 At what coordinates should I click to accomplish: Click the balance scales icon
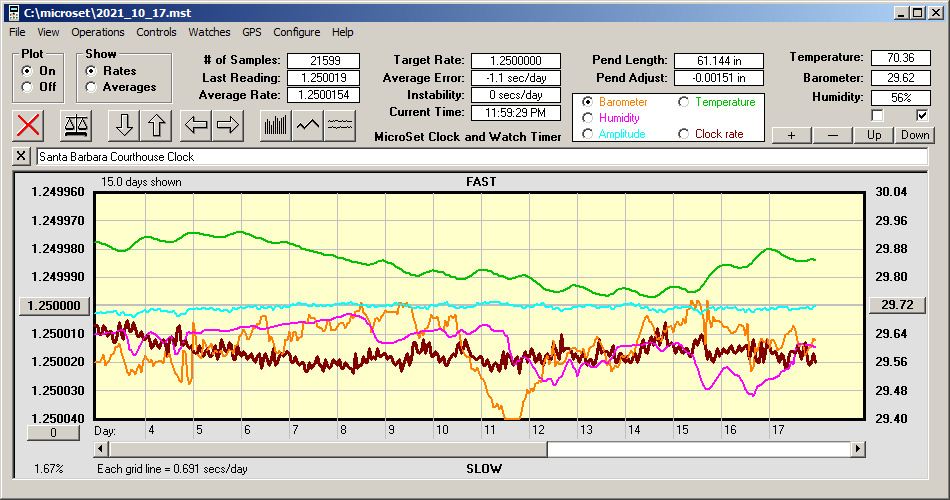(76, 125)
